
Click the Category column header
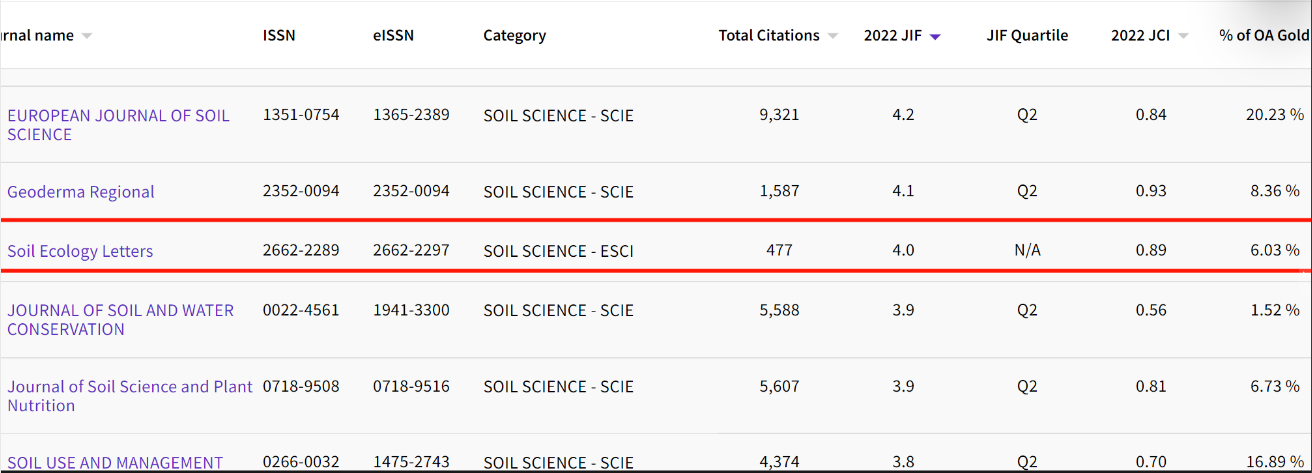[x=514, y=36]
